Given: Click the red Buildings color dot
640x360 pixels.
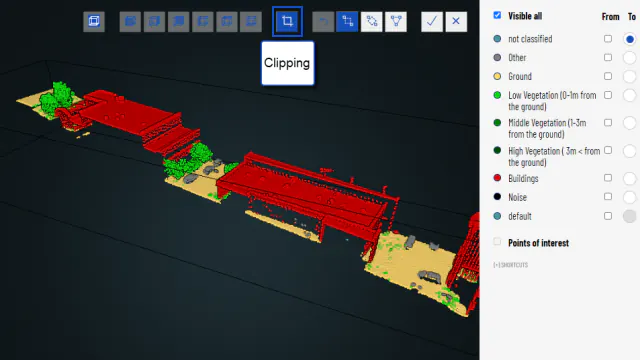Looking at the screenshot, I should 497,178.
